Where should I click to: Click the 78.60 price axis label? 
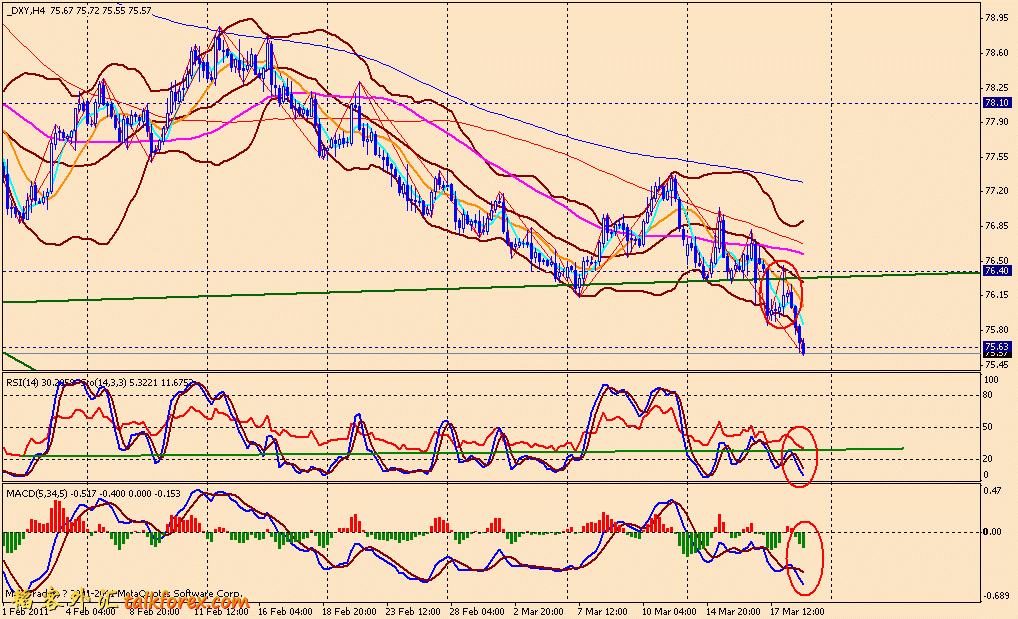coord(996,53)
